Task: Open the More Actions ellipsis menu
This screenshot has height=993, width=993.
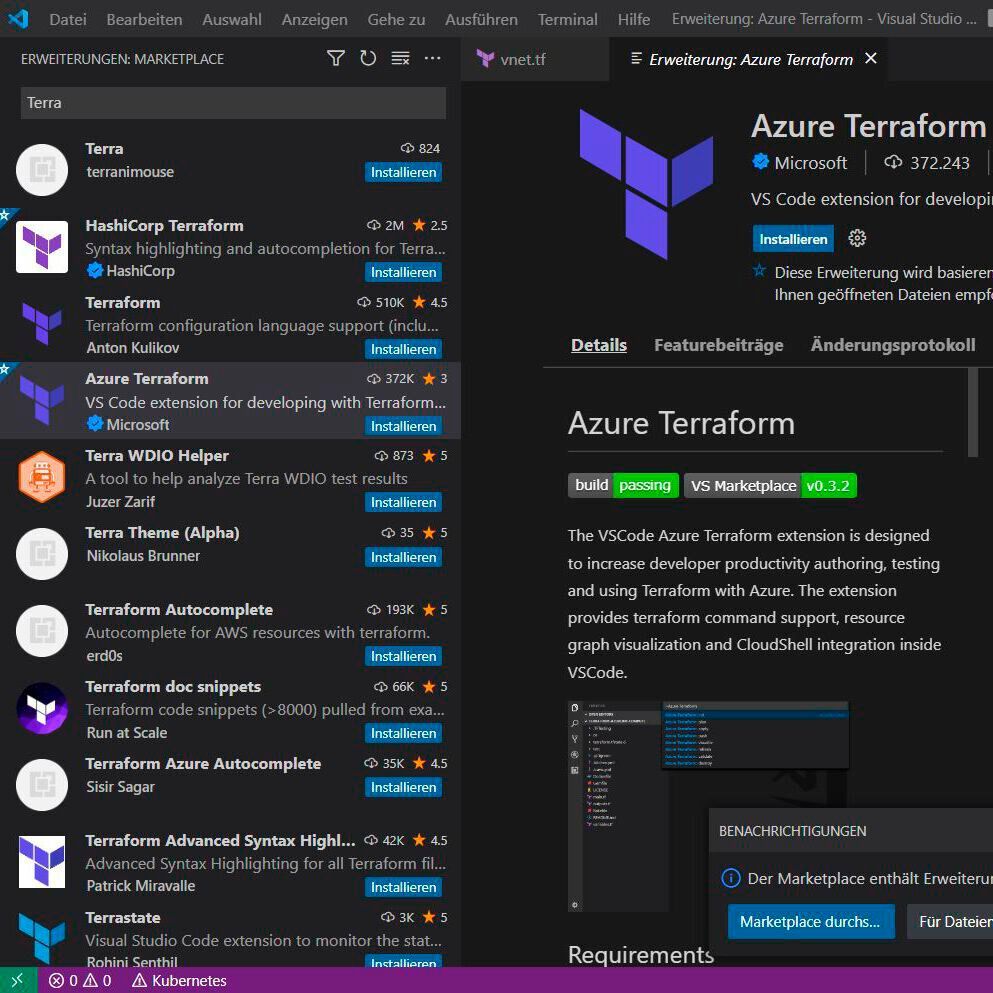Action: coord(432,59)
